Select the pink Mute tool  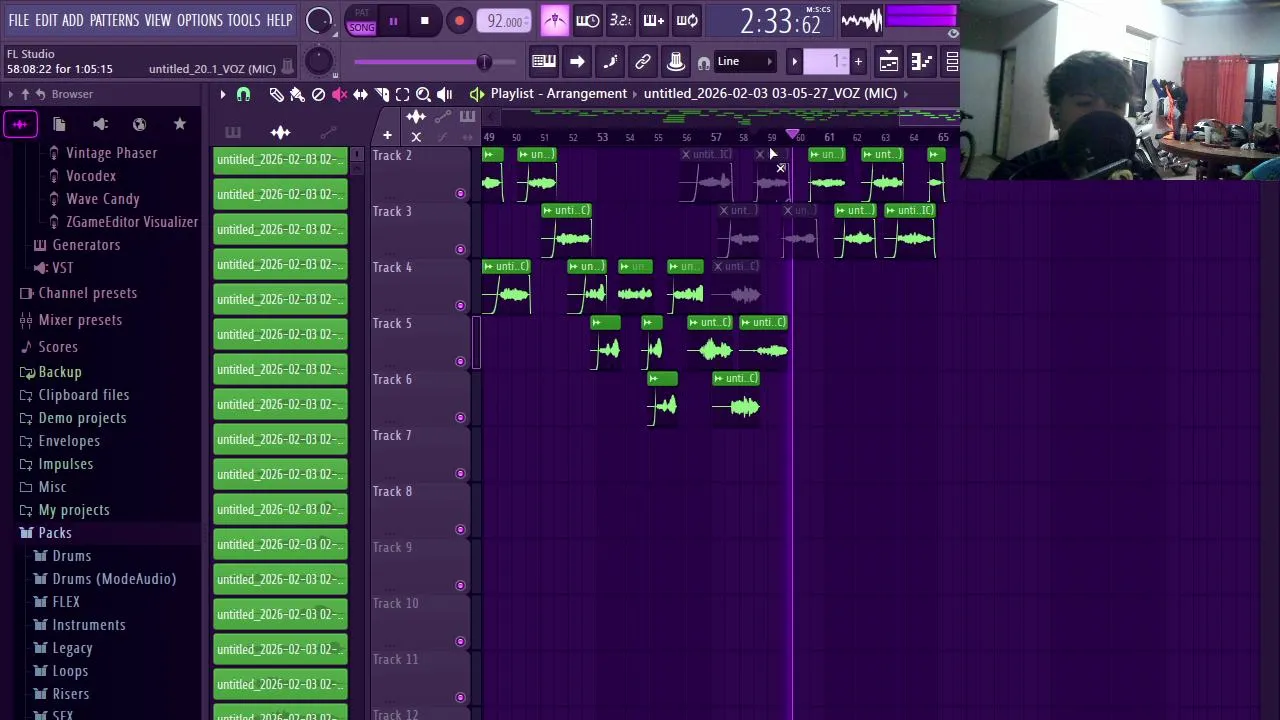[x=339, y=94]
